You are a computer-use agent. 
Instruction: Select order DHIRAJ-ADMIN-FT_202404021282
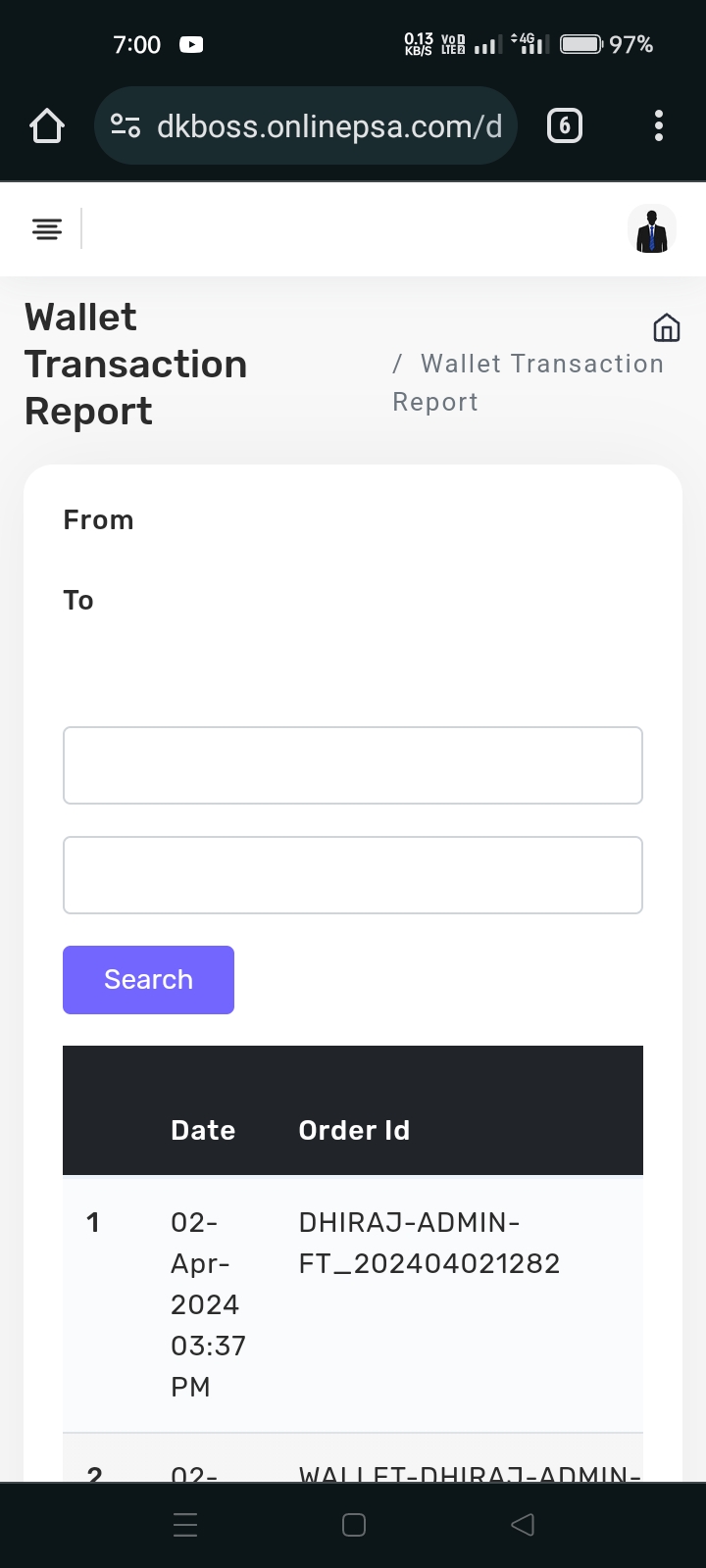pyautogui.click(x=429, y=1243)
